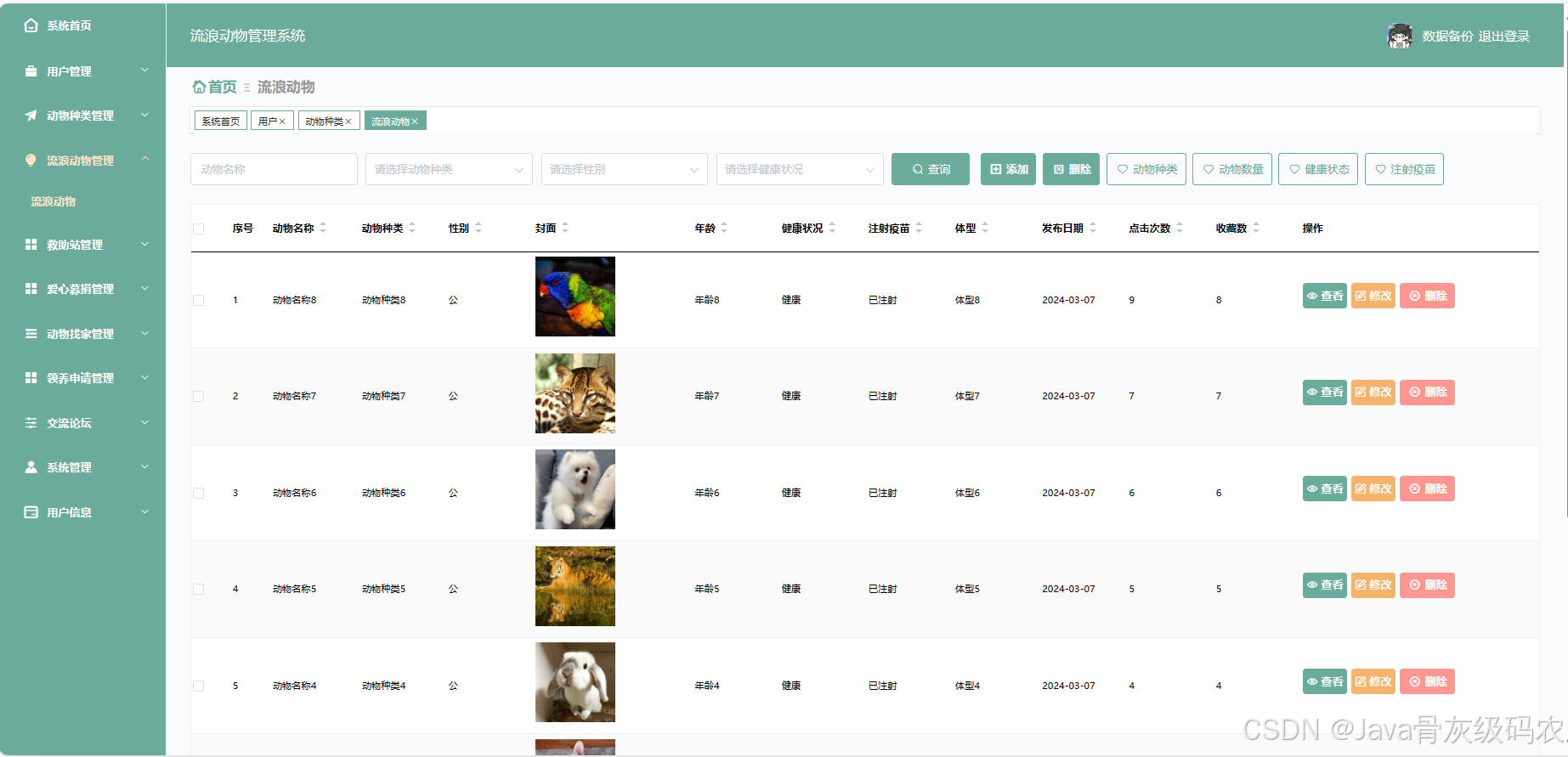Click 数据备份 in the header

tap(1447, 36)
